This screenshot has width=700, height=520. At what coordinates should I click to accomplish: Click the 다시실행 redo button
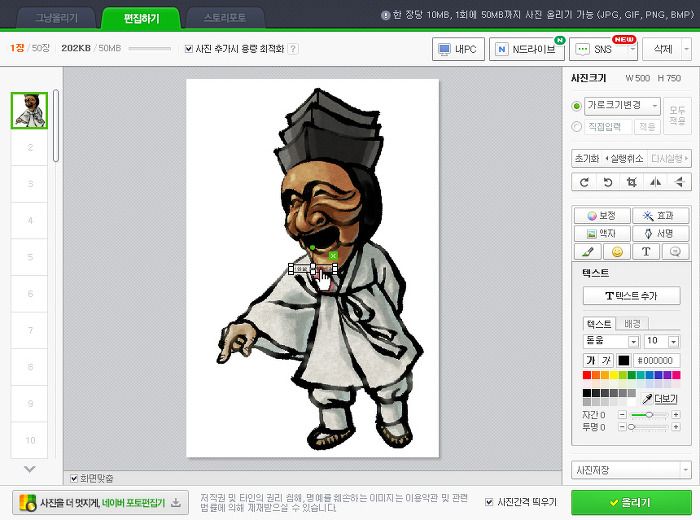click(x=669, y=159)
